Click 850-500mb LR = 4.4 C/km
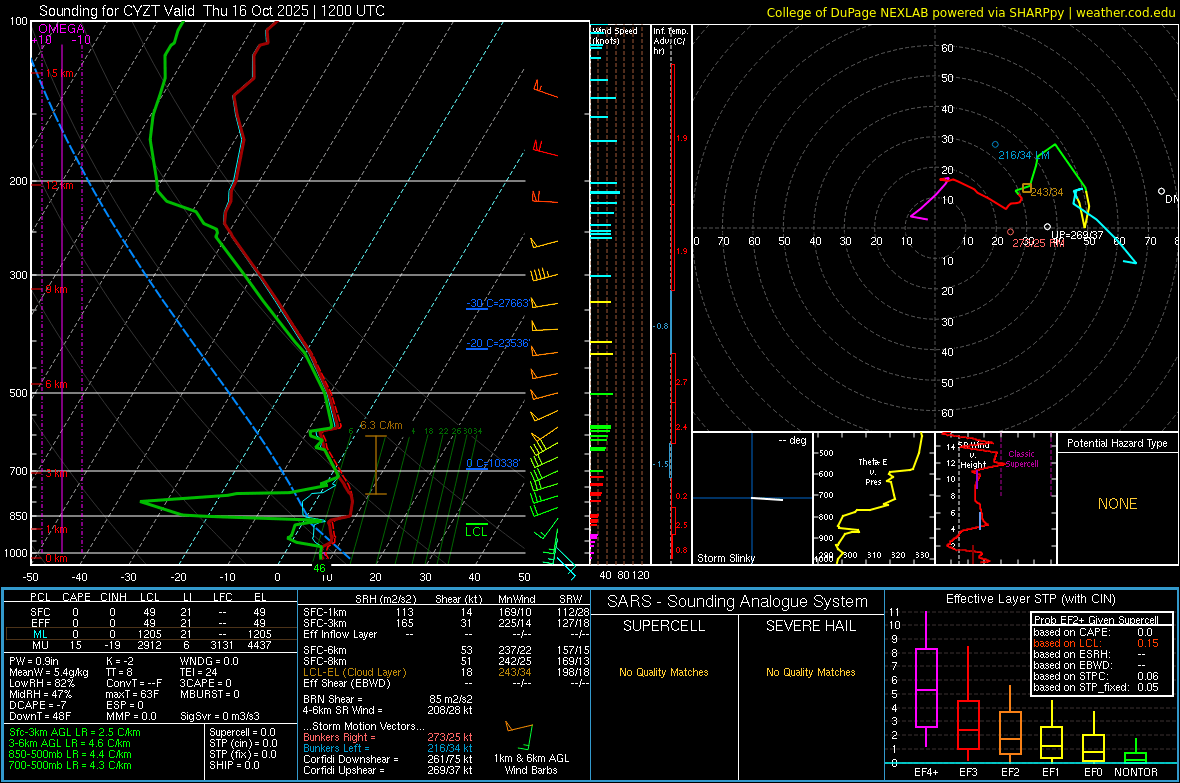The width and height of the screenshot is (1180, 783). pyautogui.click(x=70, y=754)
